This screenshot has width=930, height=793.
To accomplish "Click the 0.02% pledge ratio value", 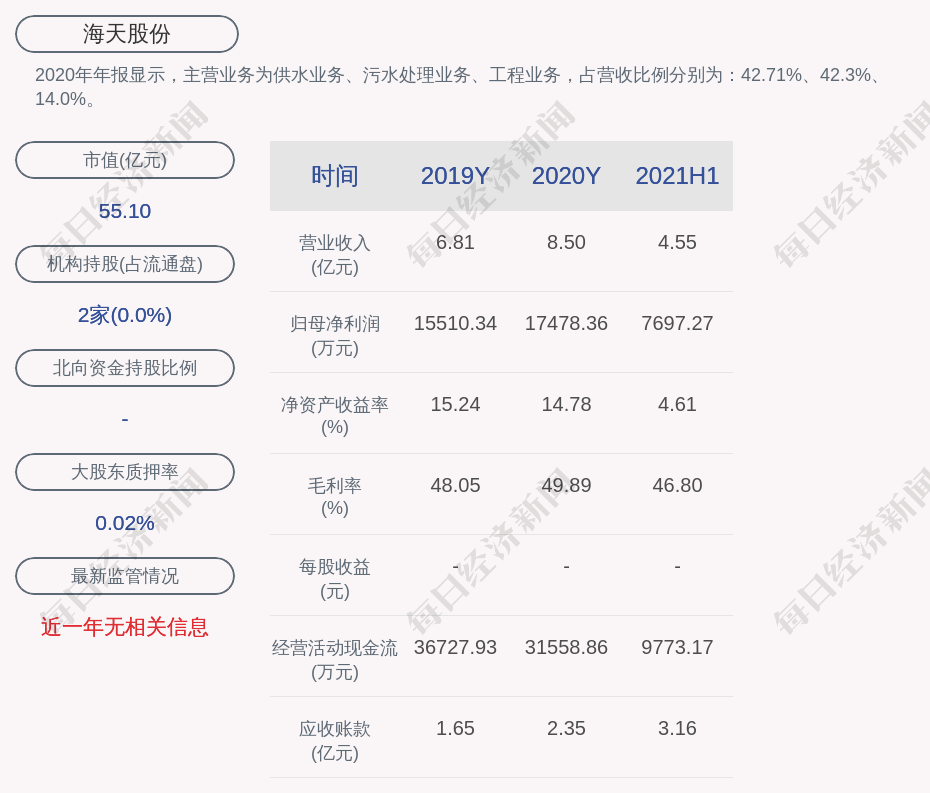I will tap(125, 523).
